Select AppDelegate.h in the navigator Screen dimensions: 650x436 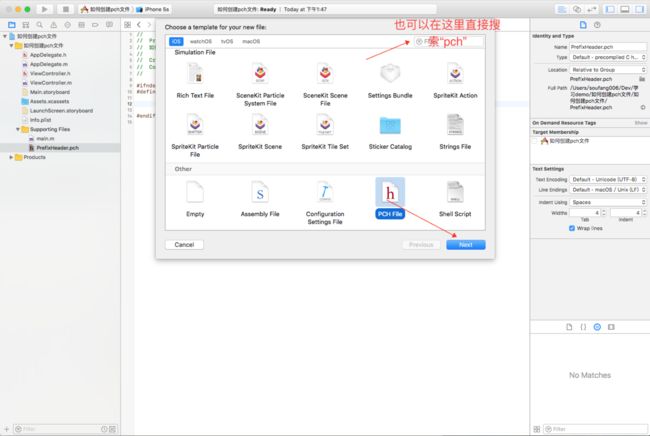pos(48,55)
